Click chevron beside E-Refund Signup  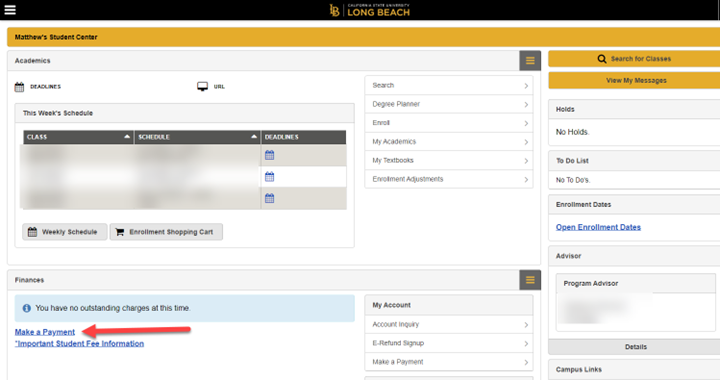(x=526, y=344)
